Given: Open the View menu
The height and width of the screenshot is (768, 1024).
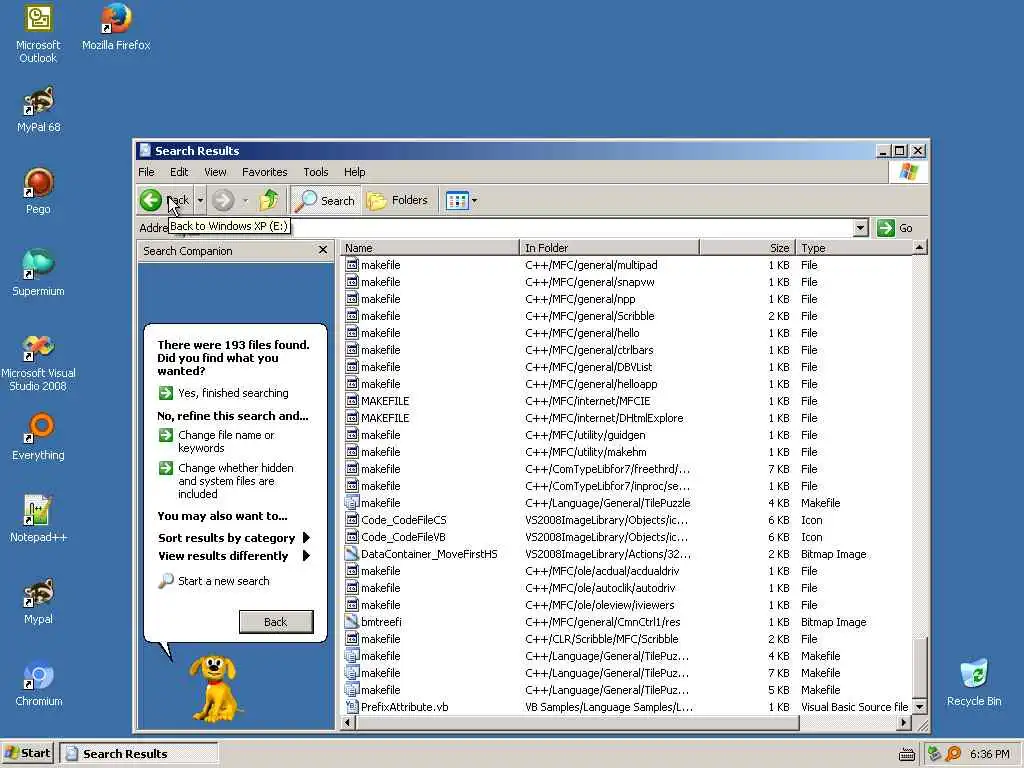Looking at the screenshot, I should click(x=215, y=172).
